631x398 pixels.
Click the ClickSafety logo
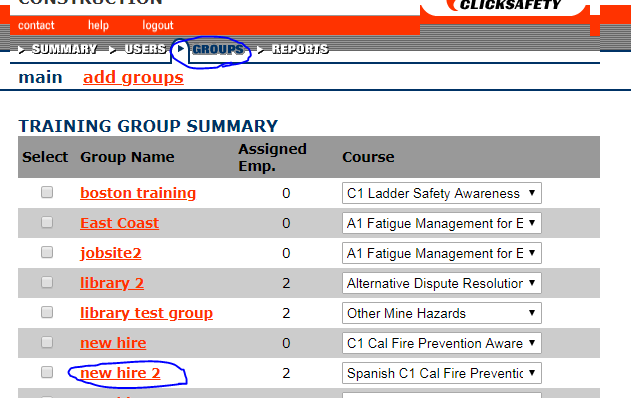(505, 5)
